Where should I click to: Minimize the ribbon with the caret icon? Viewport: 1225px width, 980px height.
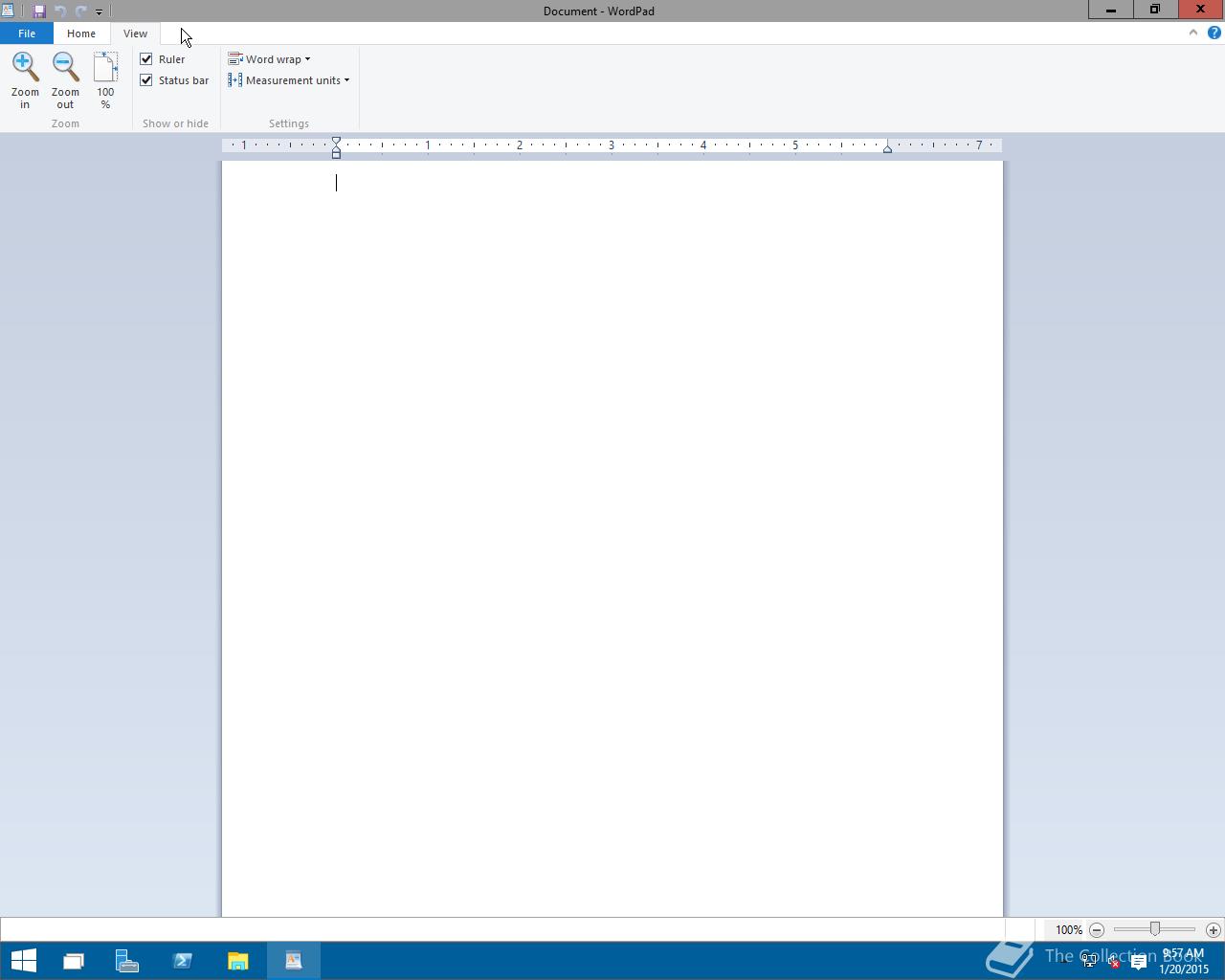1192,33
